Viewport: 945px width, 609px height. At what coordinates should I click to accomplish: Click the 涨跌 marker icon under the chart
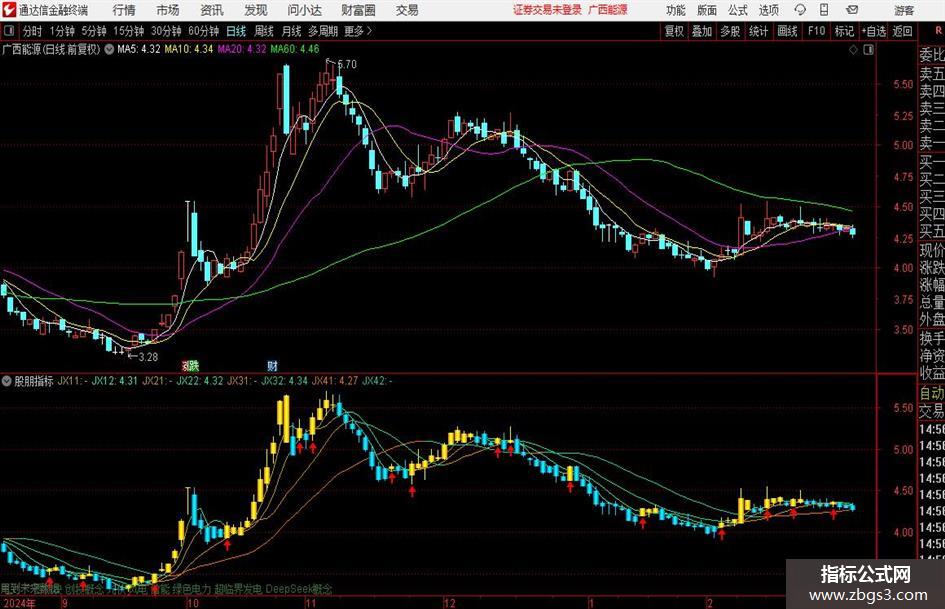point(190,365)
